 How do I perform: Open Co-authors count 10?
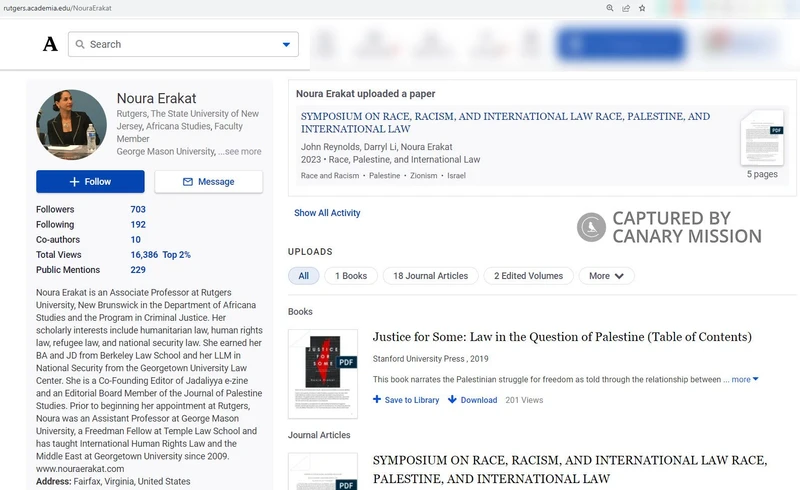point(135,239)
